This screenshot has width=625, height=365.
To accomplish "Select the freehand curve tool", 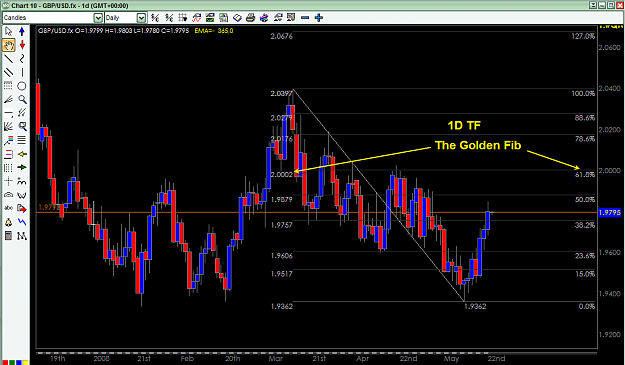I will click(x=22, y=59).
